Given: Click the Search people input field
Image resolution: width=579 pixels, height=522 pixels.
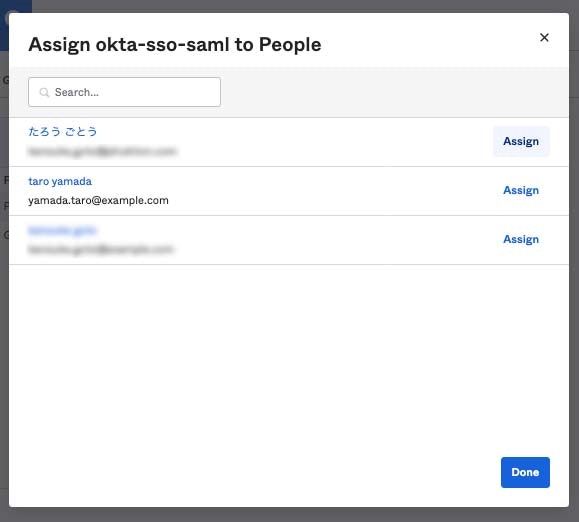Looking at the screenshot, I should (x=124, y=92).
